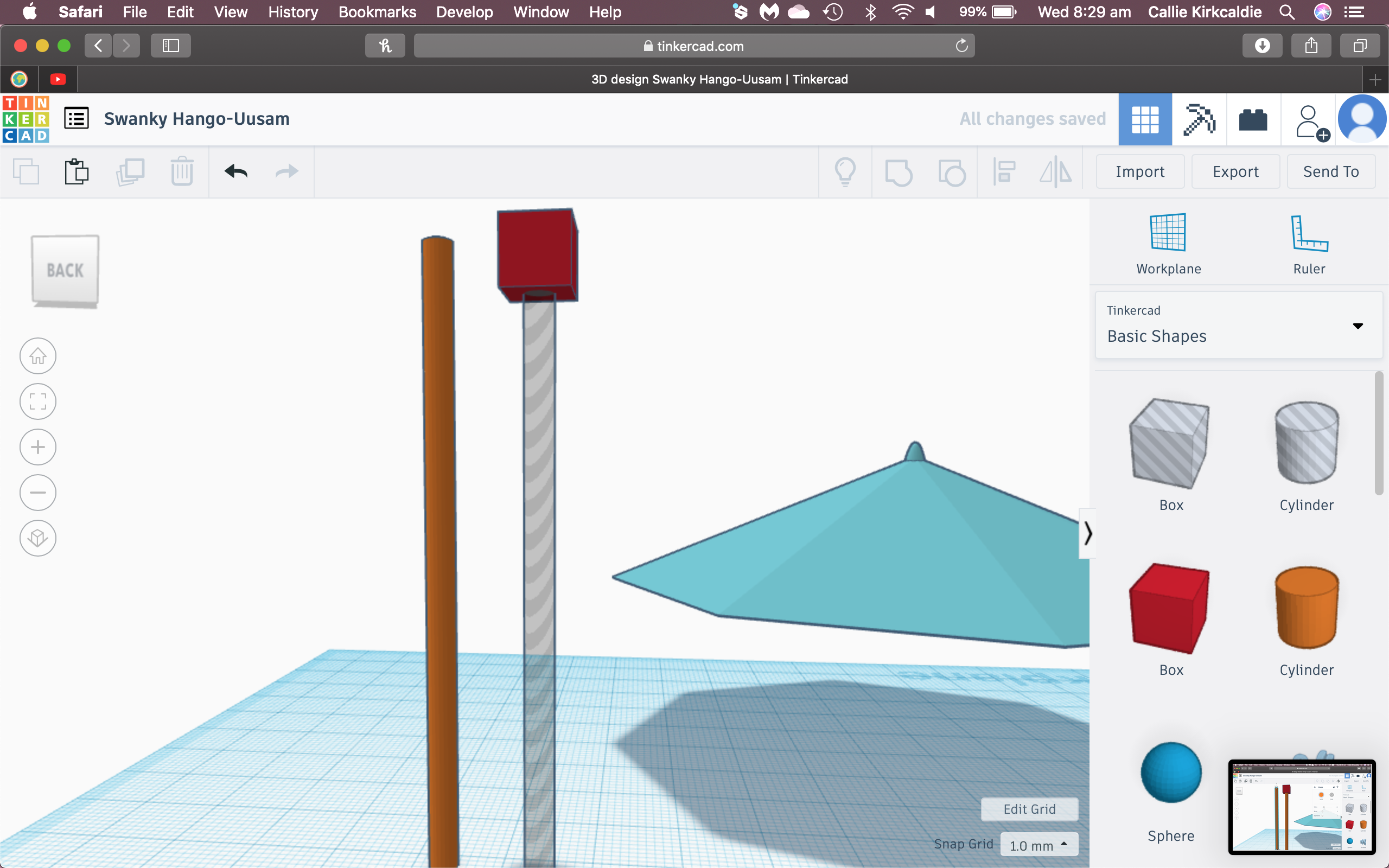Screen dimensions: 1389x868
Task: Click the Ungroup shapes icon
Action: click(952, 172)
